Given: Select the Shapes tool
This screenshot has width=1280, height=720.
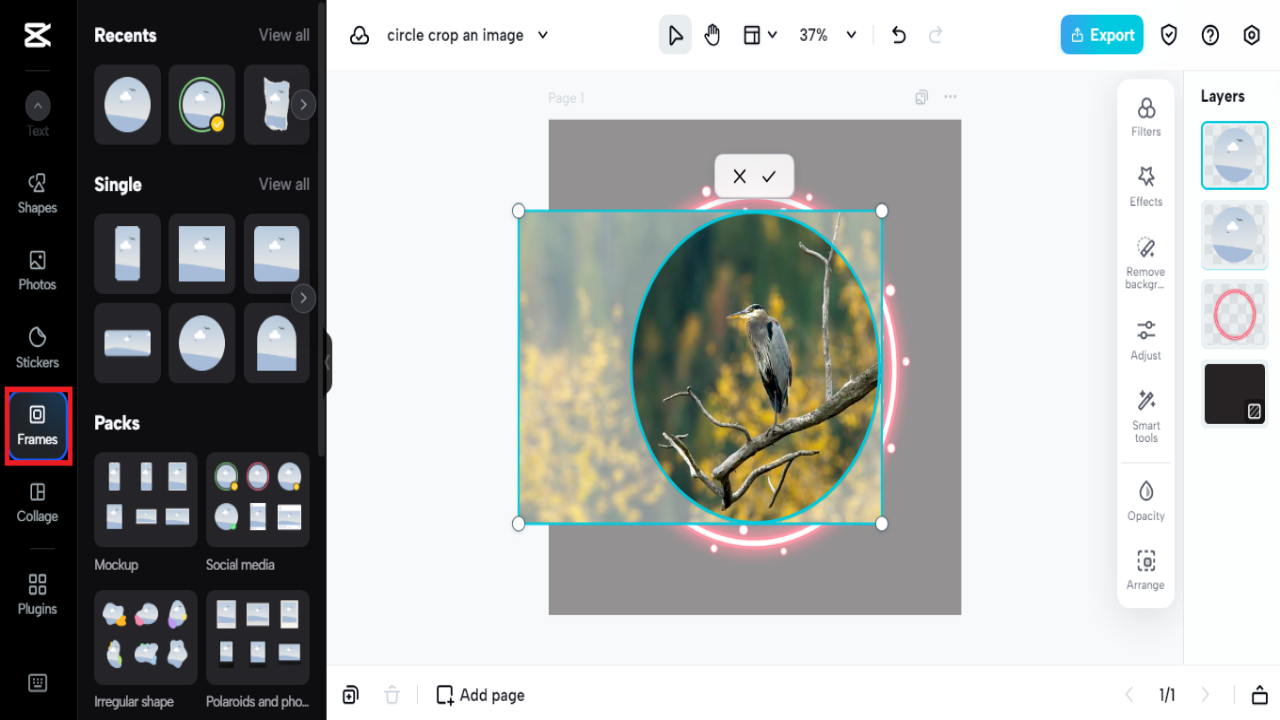Looking at the screenshot, I should coord(37,194).
